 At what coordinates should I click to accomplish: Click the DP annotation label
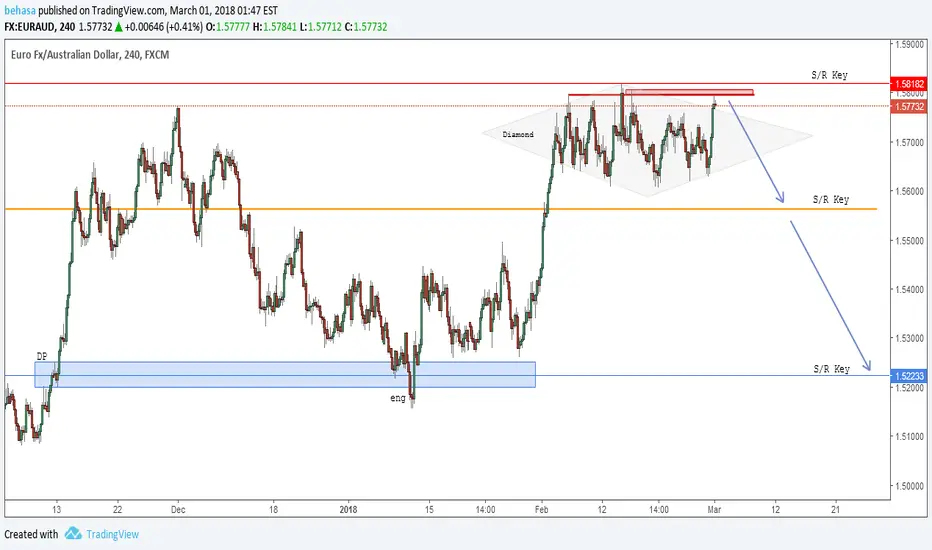(x=42, y=356)
